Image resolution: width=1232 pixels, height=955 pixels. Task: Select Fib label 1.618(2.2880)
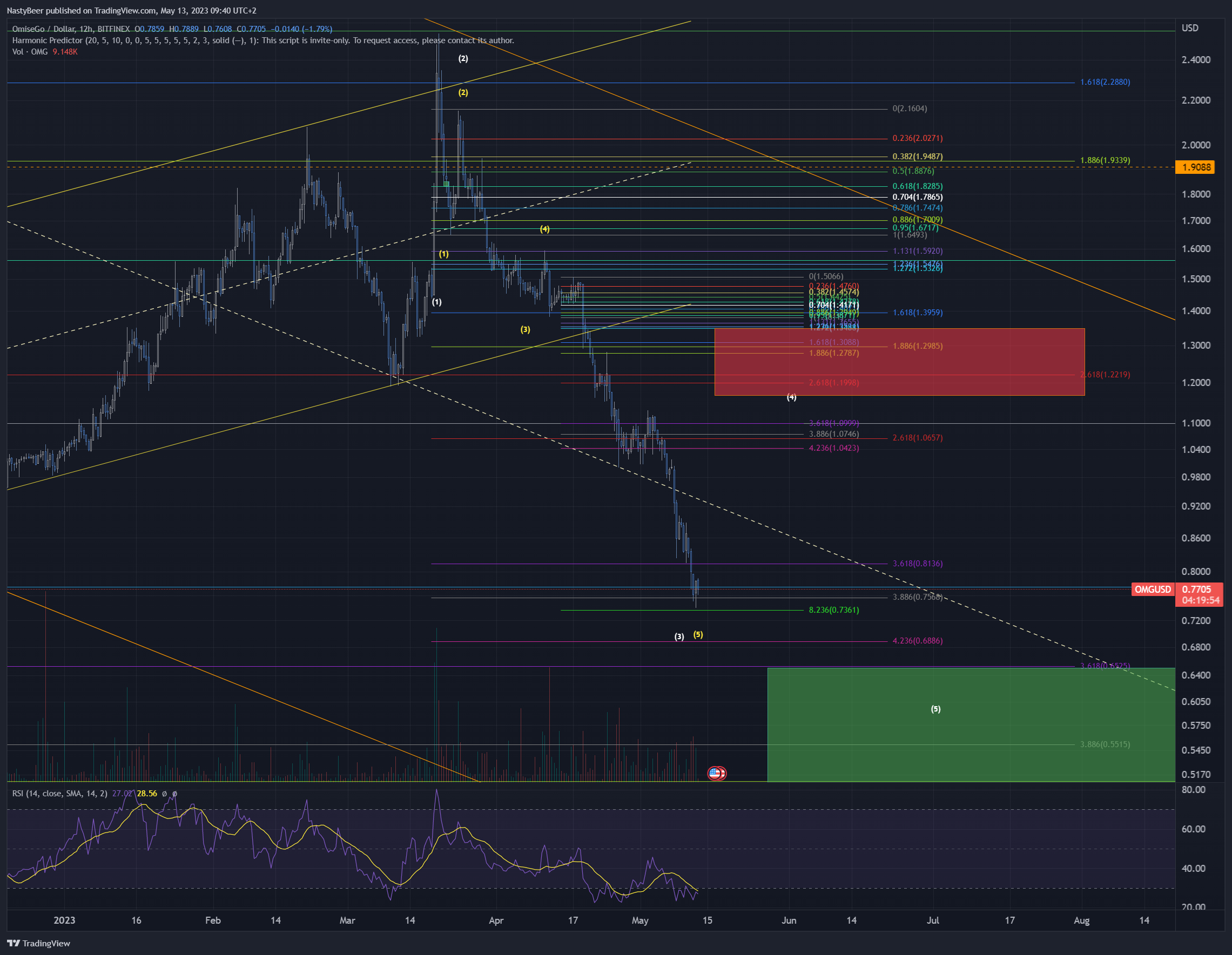click(1105, 82)
